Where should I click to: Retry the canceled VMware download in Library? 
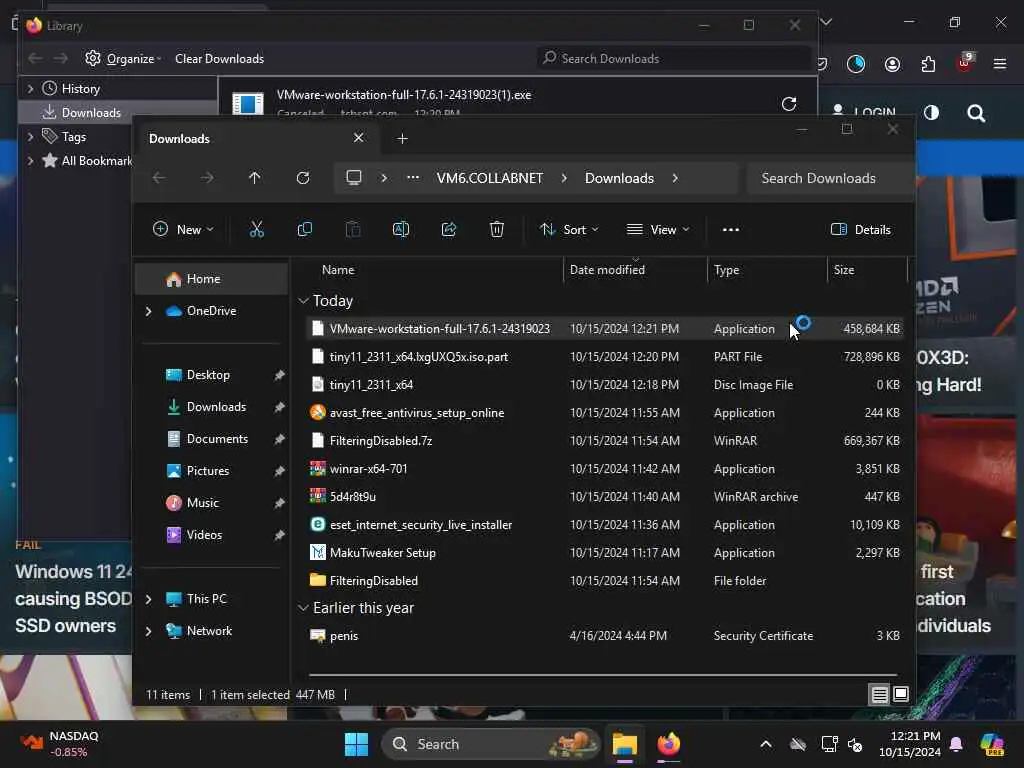coord(789,103)
